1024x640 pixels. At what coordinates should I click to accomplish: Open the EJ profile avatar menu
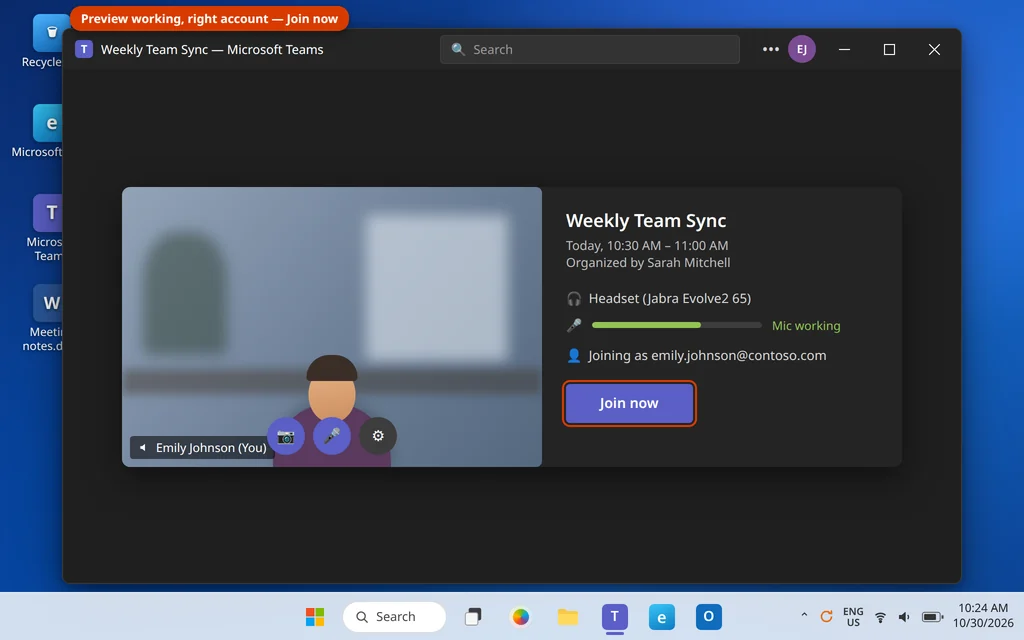802,49
